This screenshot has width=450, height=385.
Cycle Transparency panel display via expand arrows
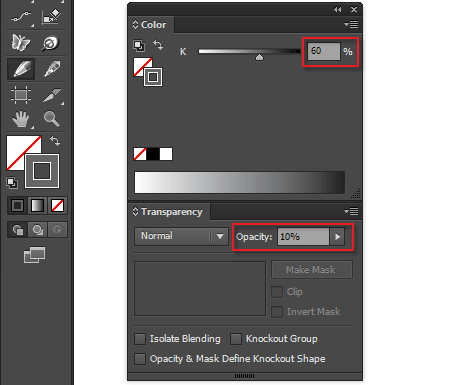135,211
